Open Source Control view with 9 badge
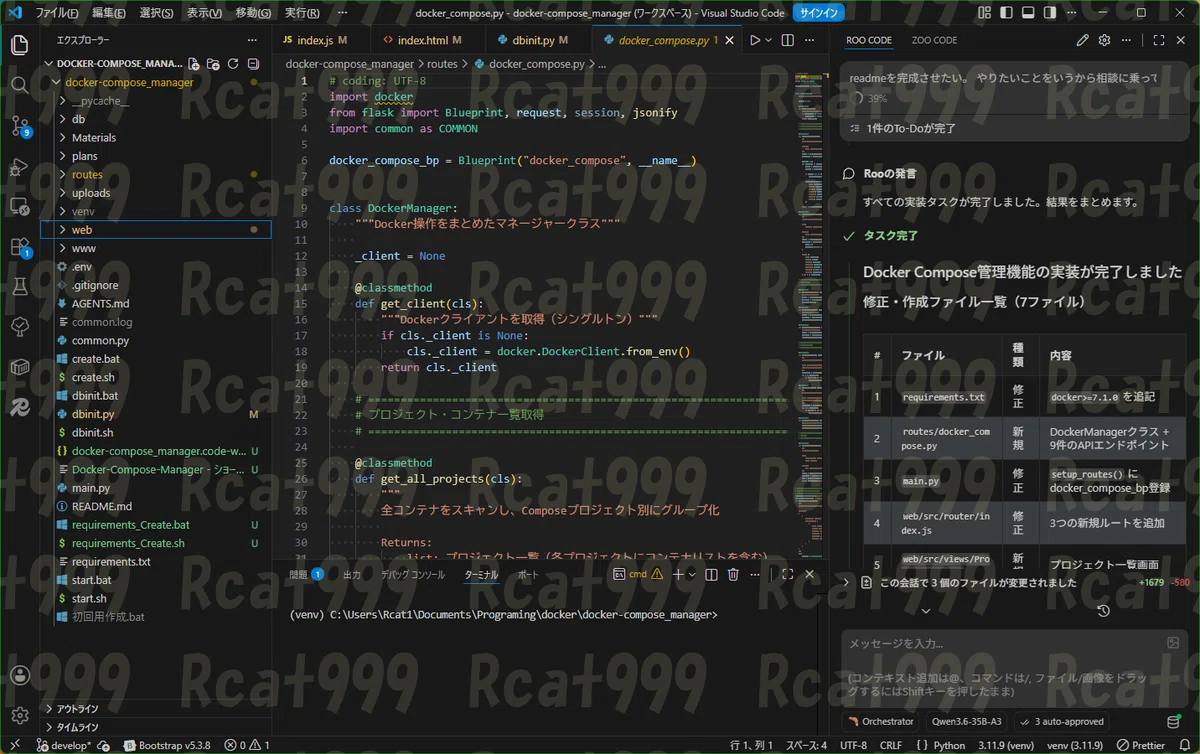This screenshot has height=754, width=1200. 19,126
